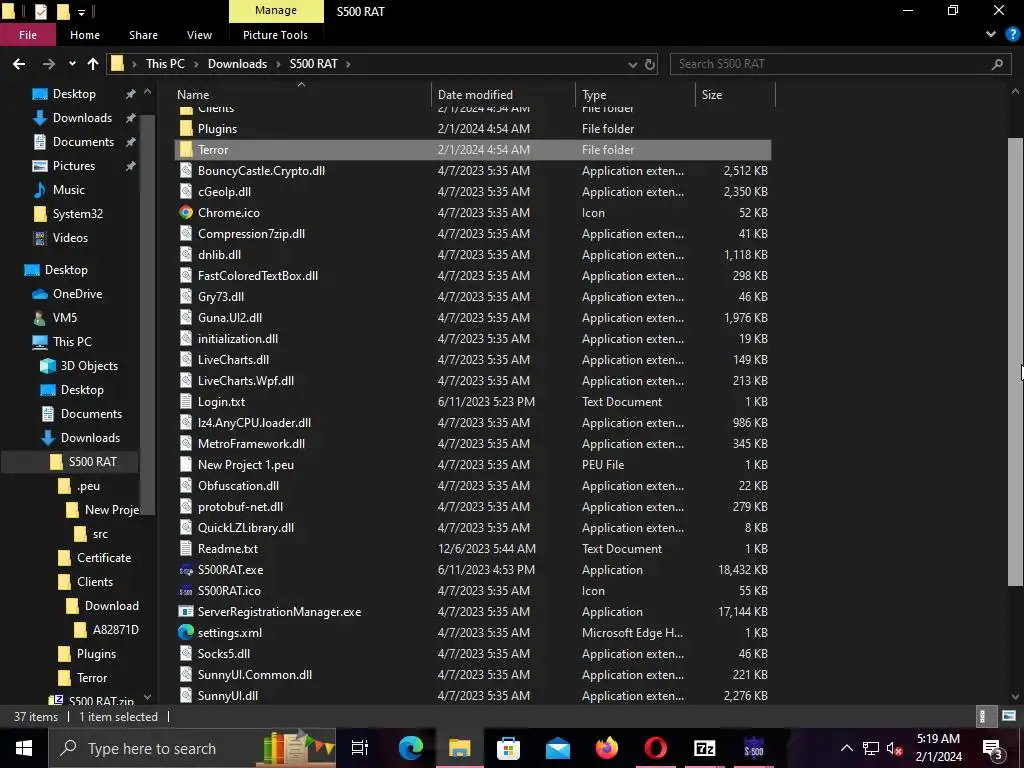Expand Downloads breadcrumb chevron
This screenshot has height=768, width=1024.
[278, 64]
